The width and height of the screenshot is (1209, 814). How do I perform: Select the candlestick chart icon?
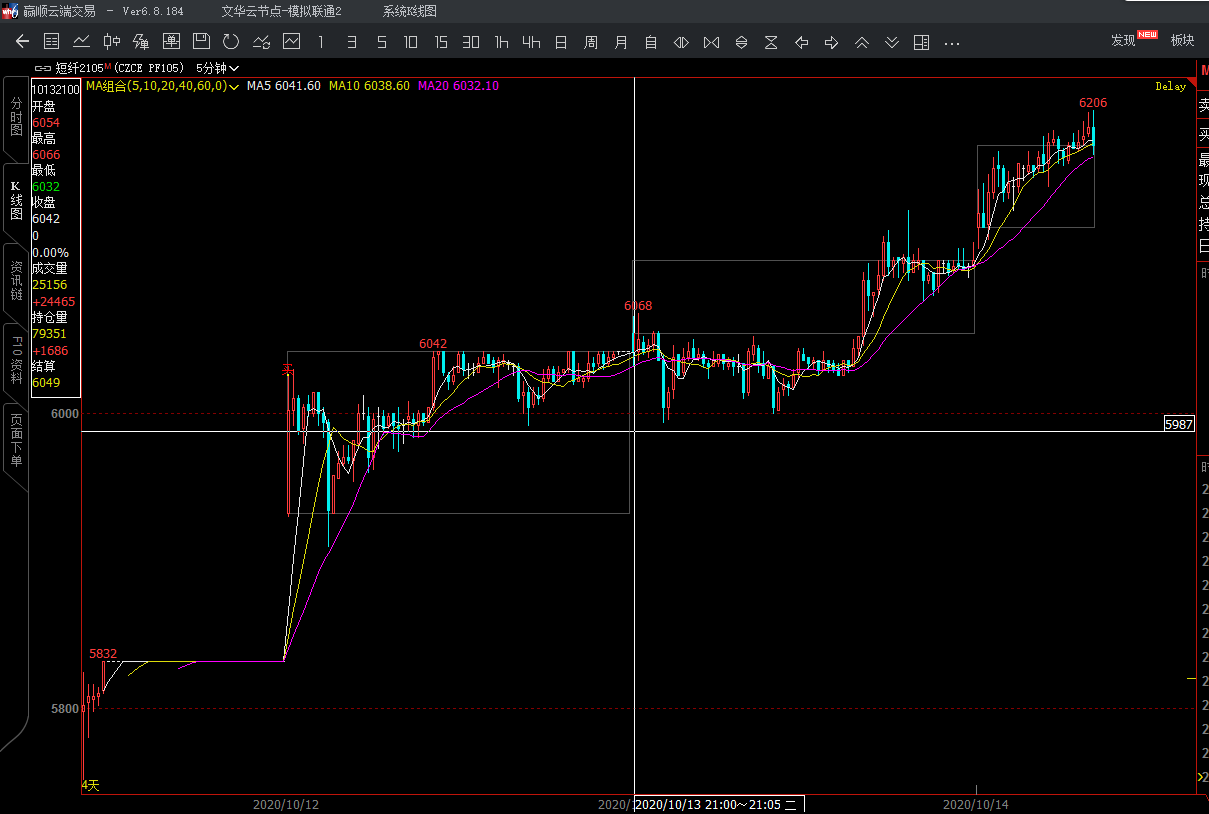point(112,41)
